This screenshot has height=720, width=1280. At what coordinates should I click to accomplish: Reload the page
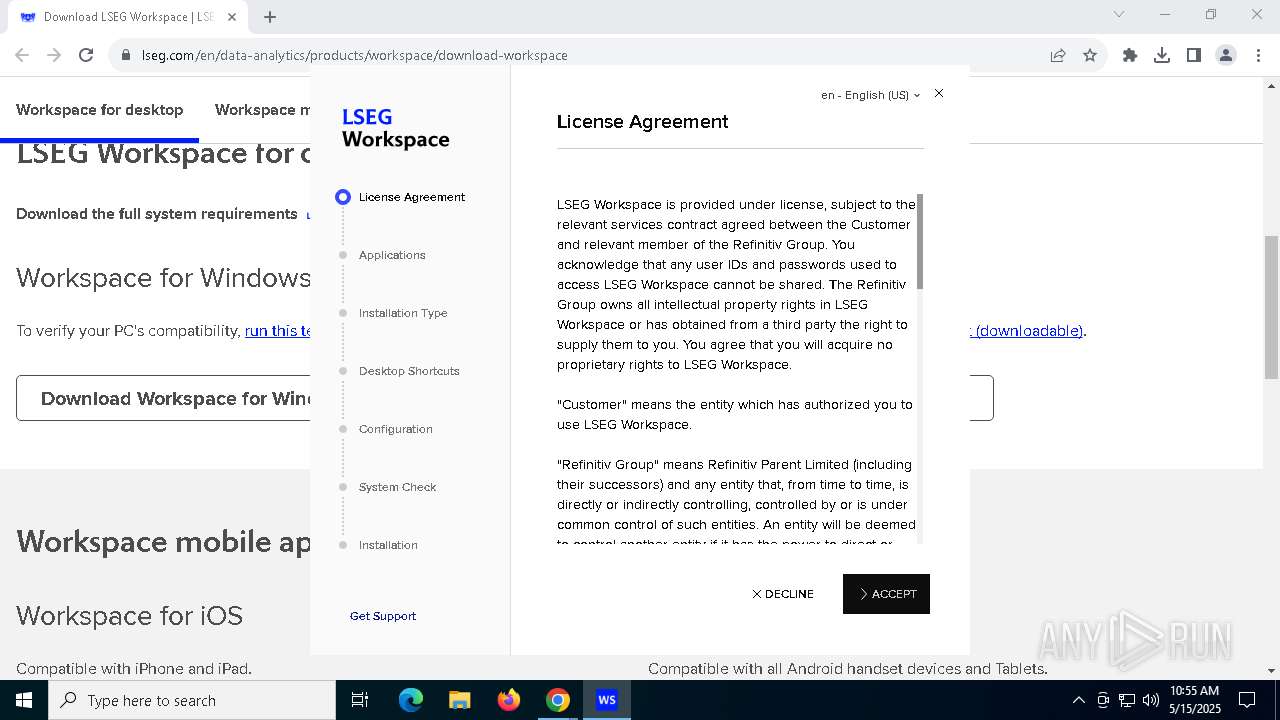(86, 55)
